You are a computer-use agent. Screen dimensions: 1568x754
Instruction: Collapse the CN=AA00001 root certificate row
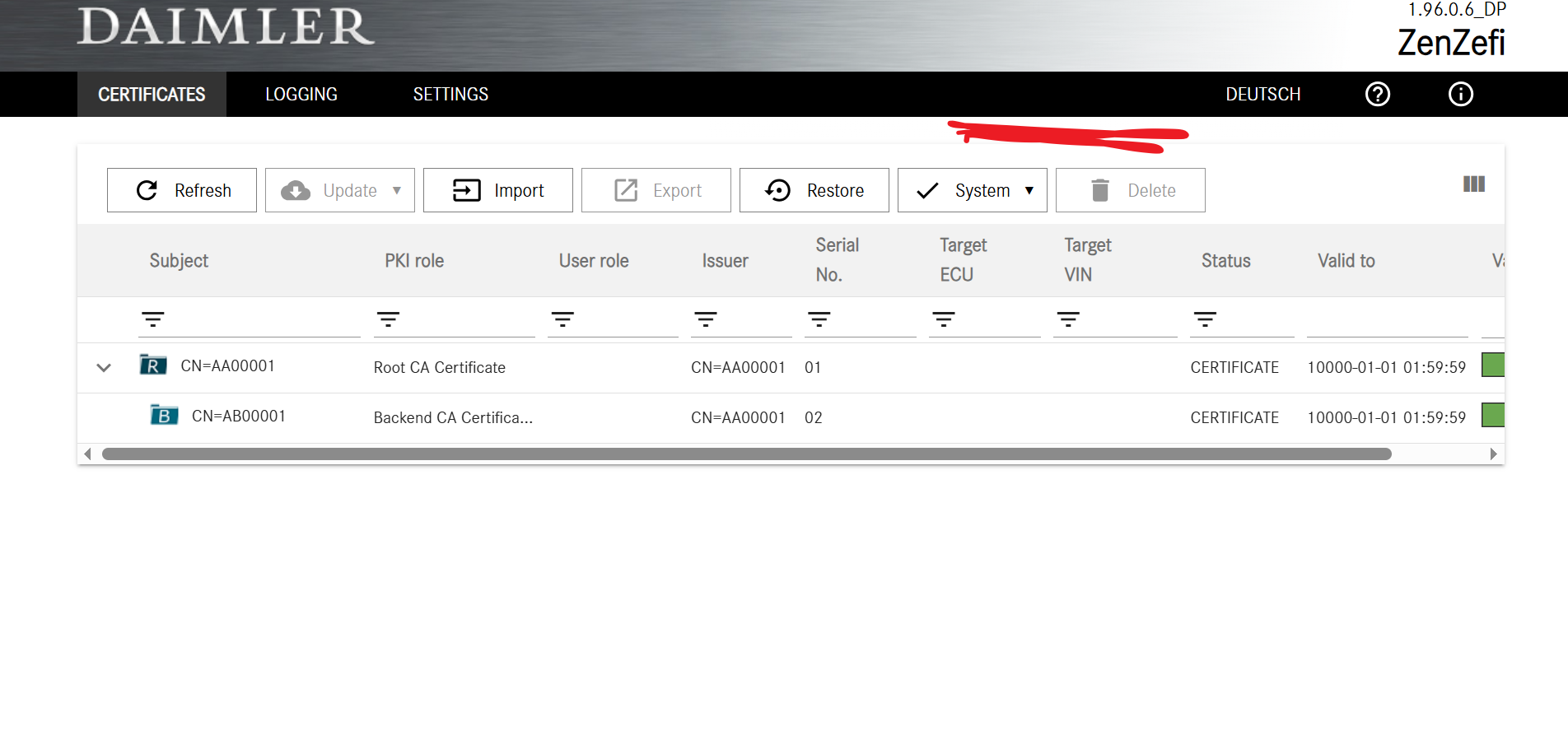pos(104,367)
